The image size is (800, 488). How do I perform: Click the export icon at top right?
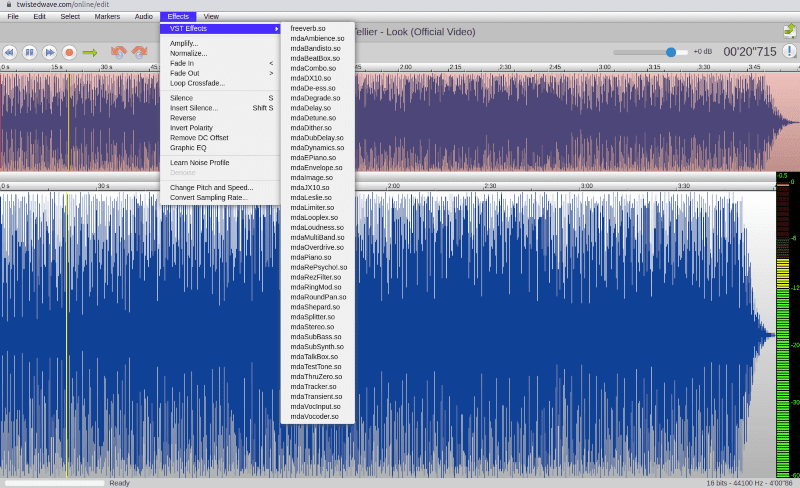tap(789, 31)
